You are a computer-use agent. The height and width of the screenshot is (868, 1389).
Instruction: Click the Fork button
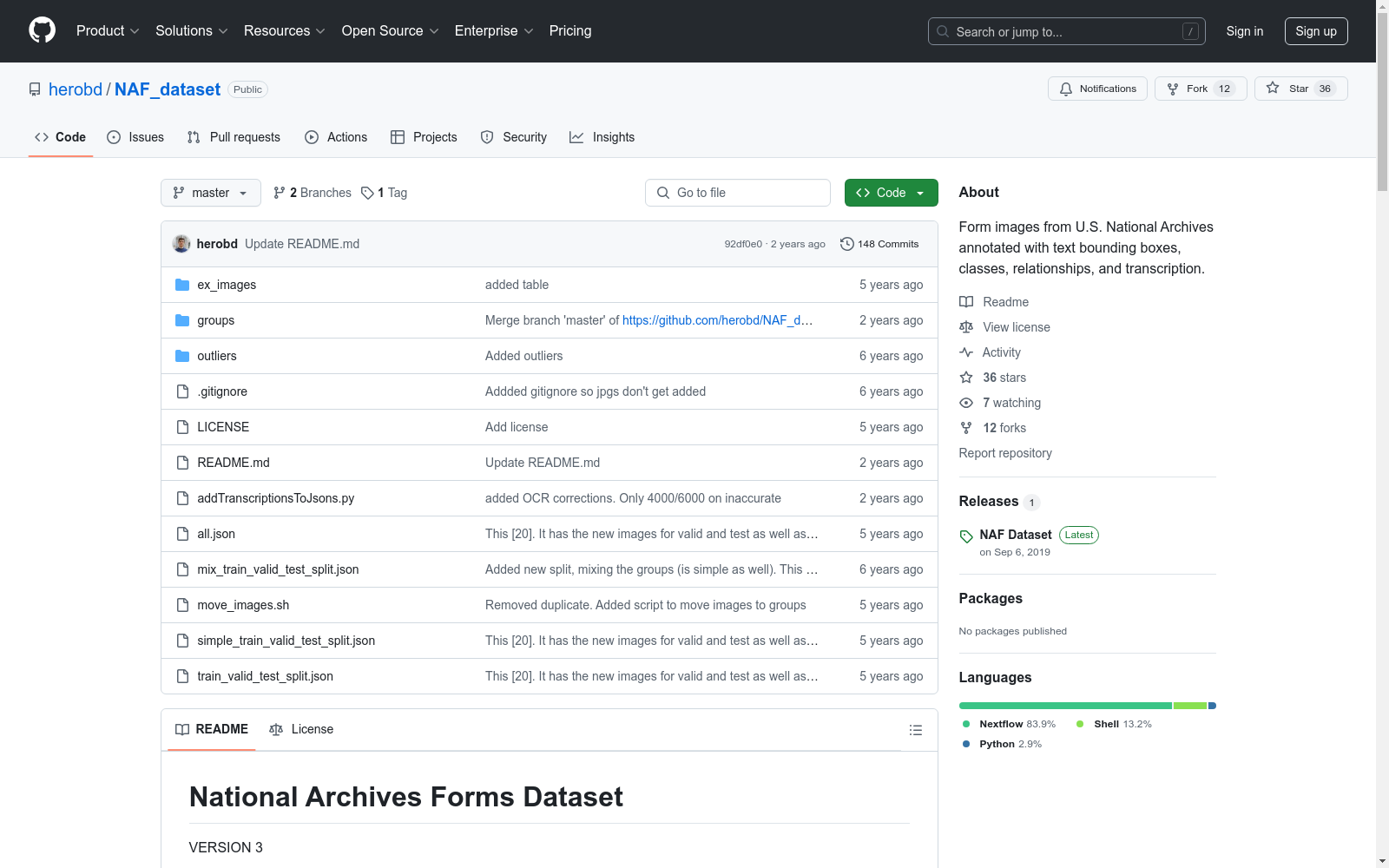[1201, 89]
